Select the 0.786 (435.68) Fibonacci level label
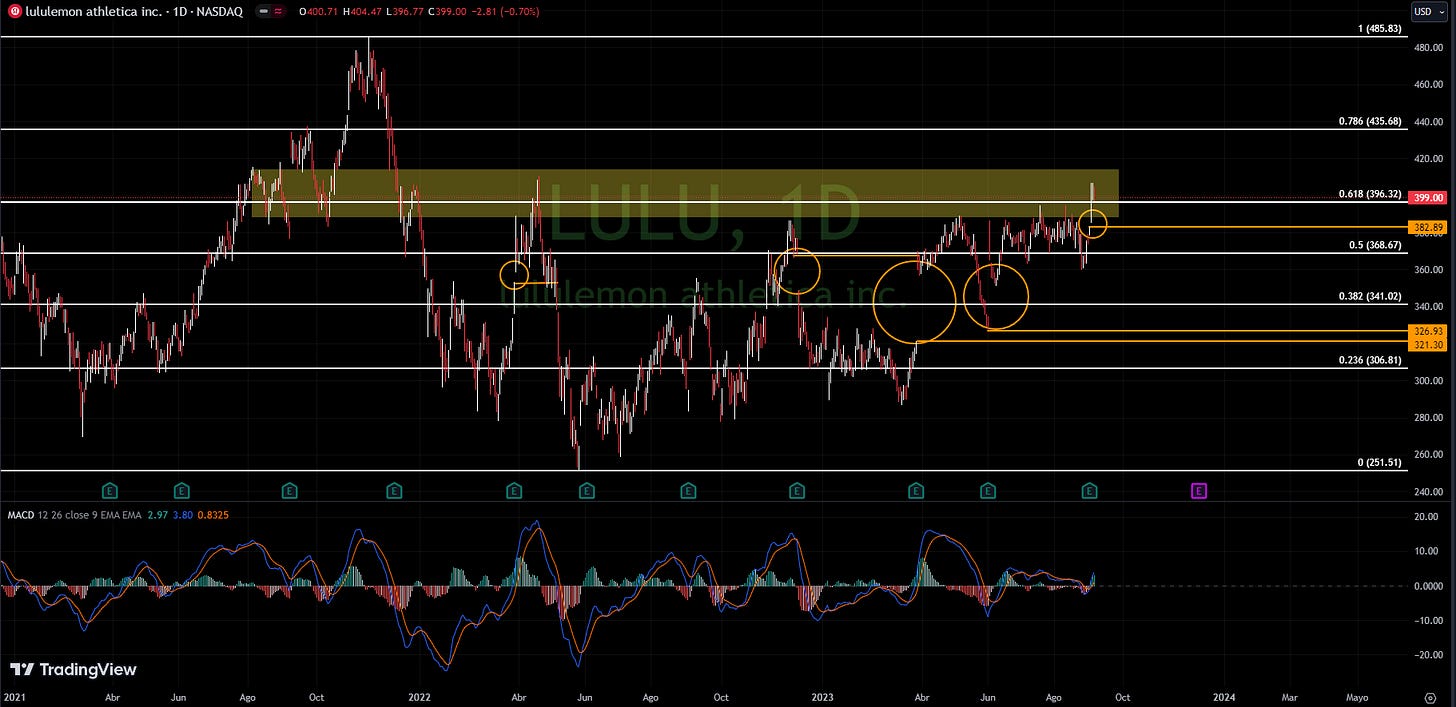Viewport: 1456px width, 707px height. tap(1368, 121)
